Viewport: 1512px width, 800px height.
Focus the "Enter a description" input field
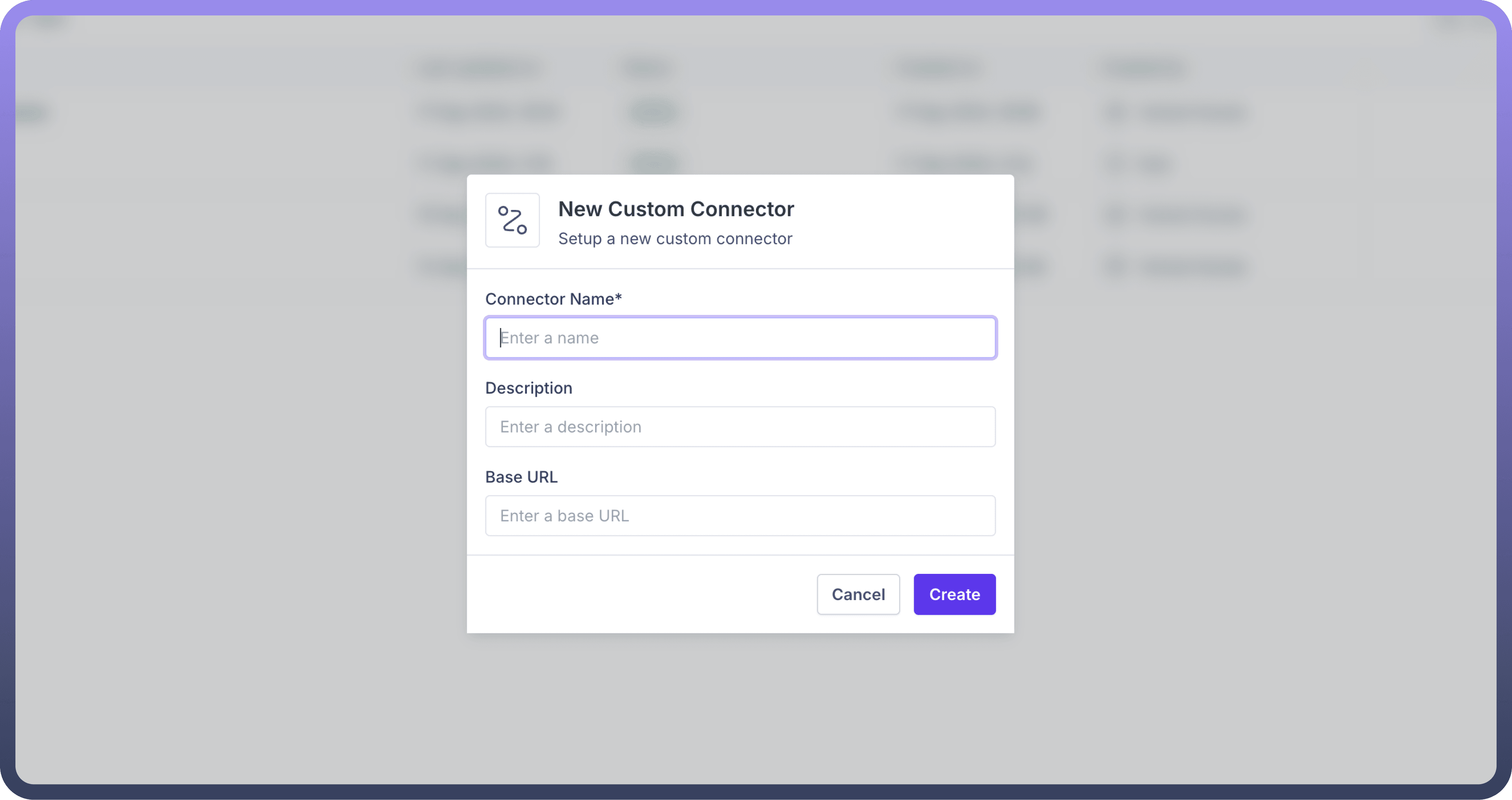point(739,426)
